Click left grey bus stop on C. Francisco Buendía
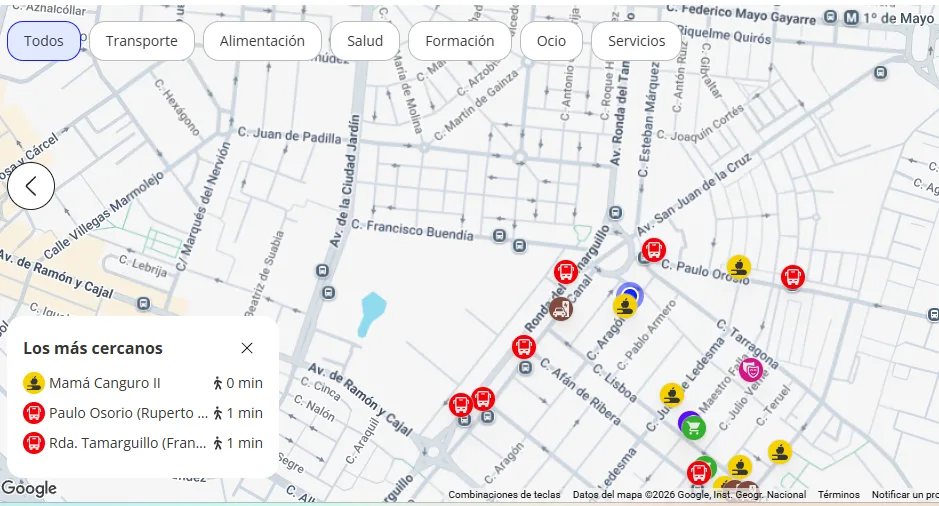939x506 pixels. (x=499, y=236)
